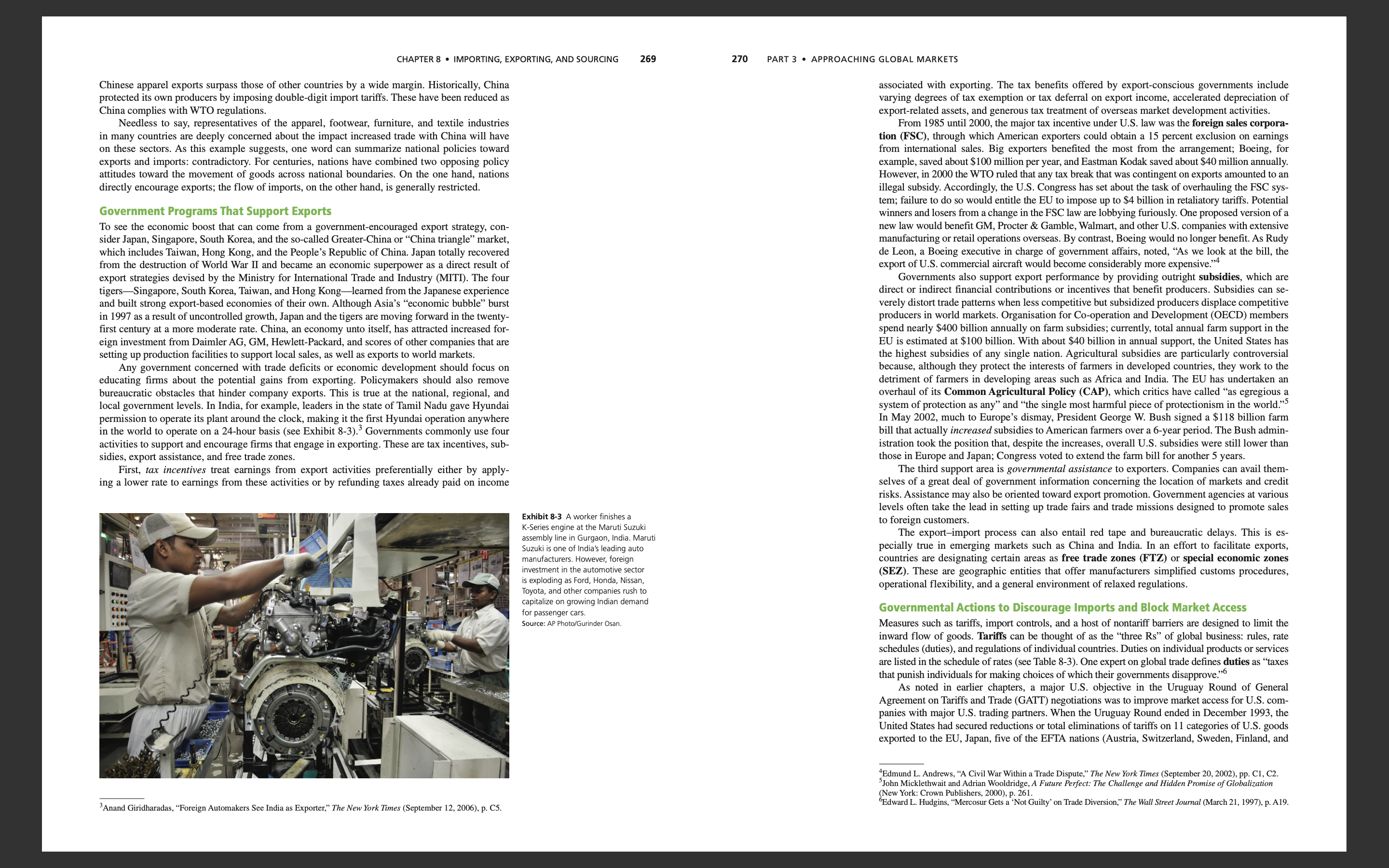Click 'Source: AP Photo/Gurinder Osan.' credit line
The height and width of the screenshot is (868, 1389).
[571, 624]
